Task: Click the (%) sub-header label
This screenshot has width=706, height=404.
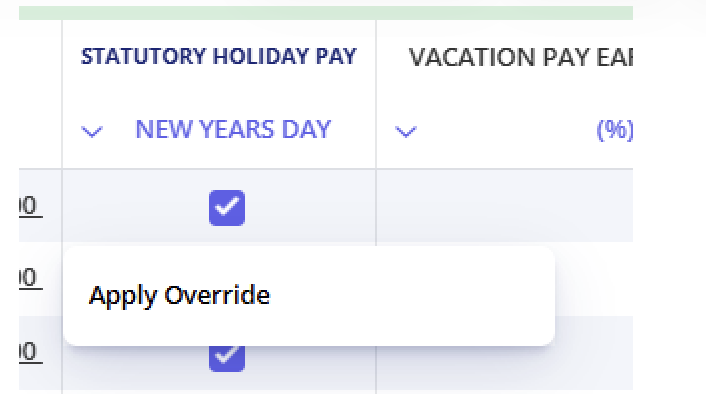Action: [x=615, y=131]
